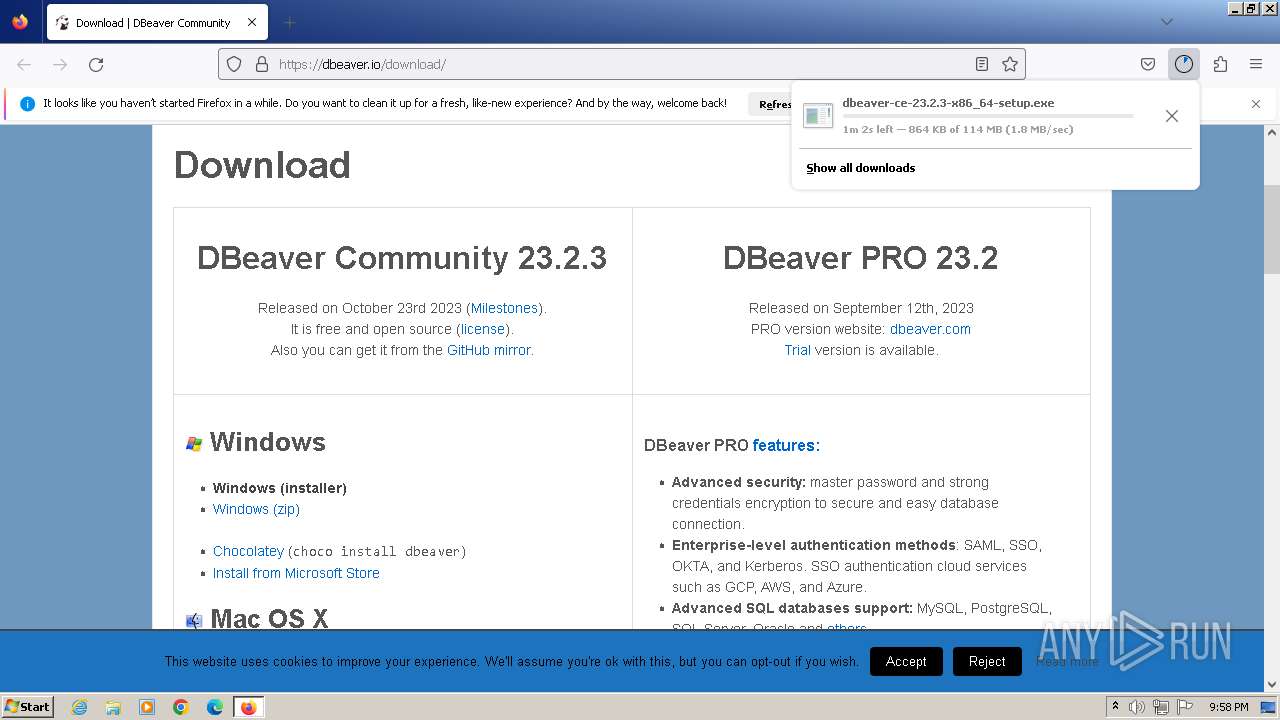Screen dimensions: 1280x720
Task: Close the Download | DBeaver Community tab
Action: 251,22
